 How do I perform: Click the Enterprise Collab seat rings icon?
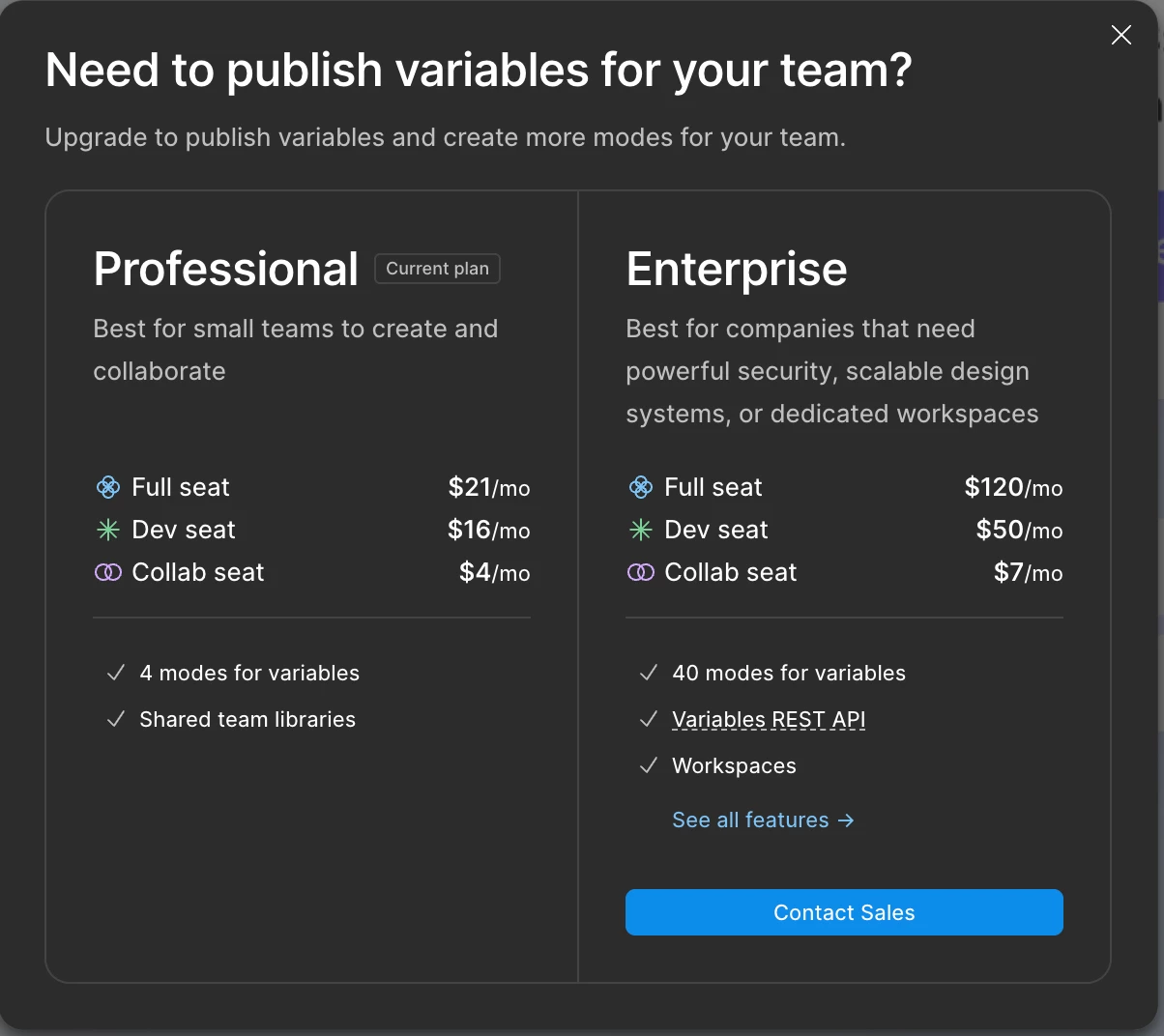[x=641, y=572]
